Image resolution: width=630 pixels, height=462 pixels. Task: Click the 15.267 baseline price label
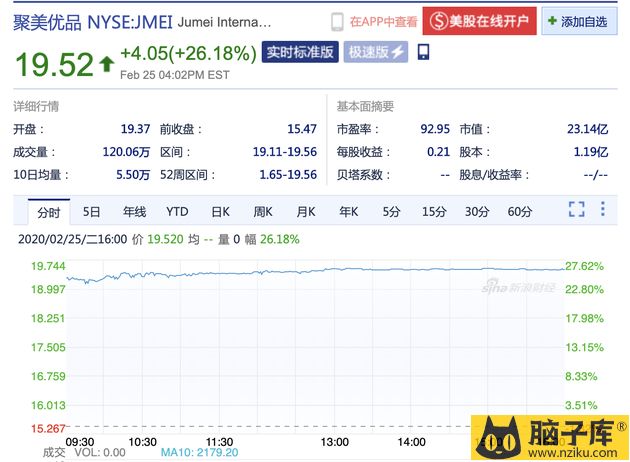tap(48, 428)
